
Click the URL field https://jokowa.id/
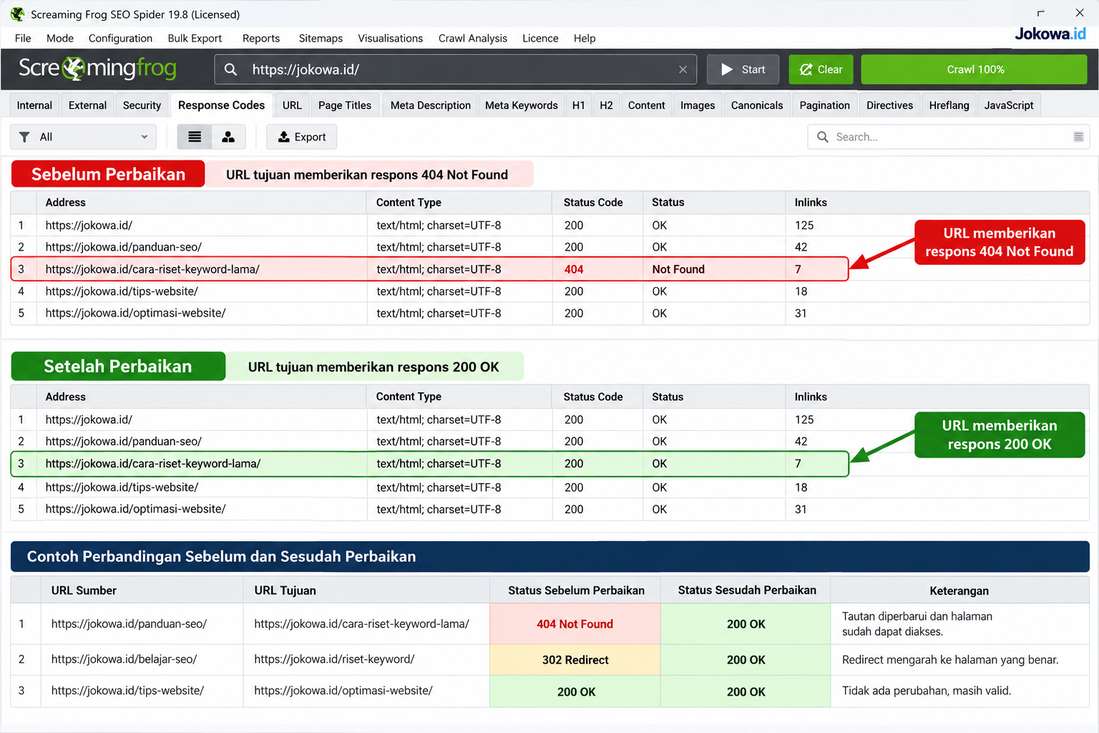tap(456, 69)
